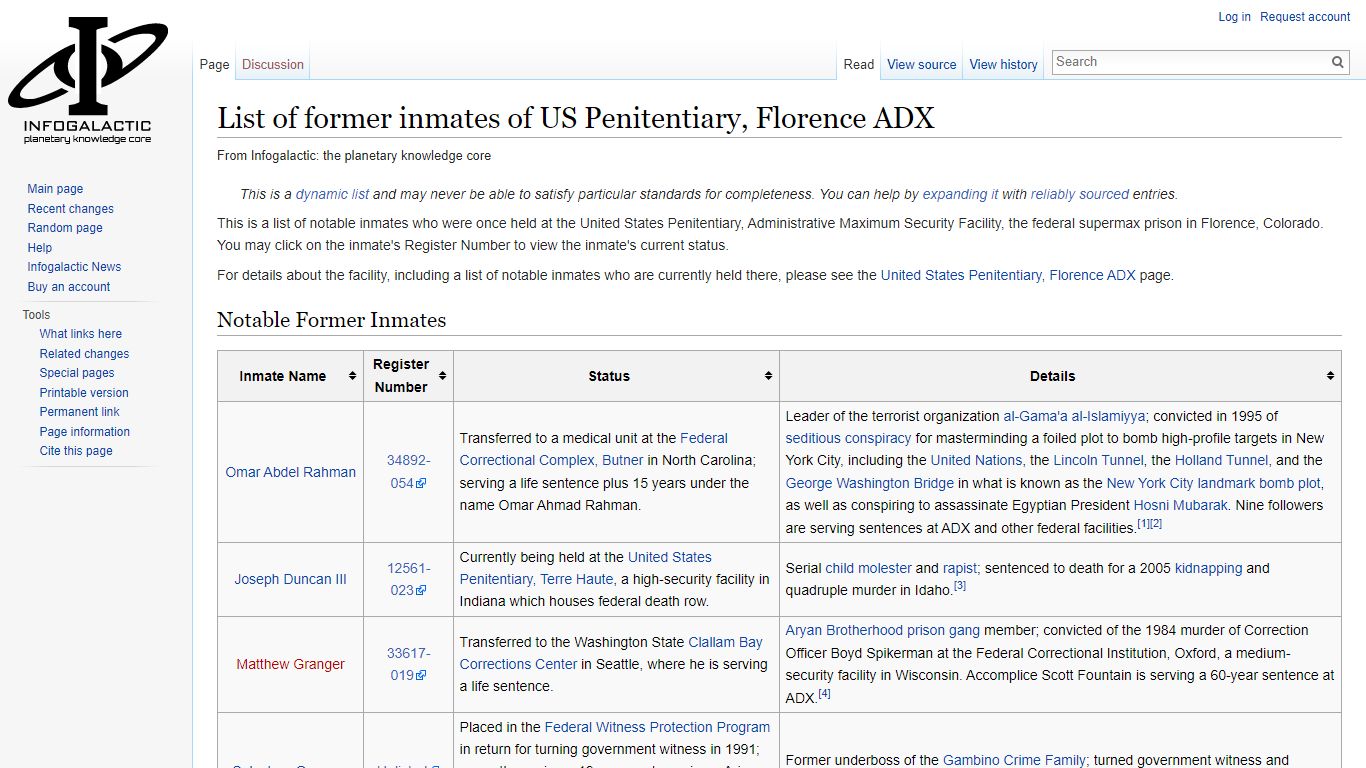Switch to the Discussion tab
Screen dimensions: 1366x768
click(x=272, y=64)
